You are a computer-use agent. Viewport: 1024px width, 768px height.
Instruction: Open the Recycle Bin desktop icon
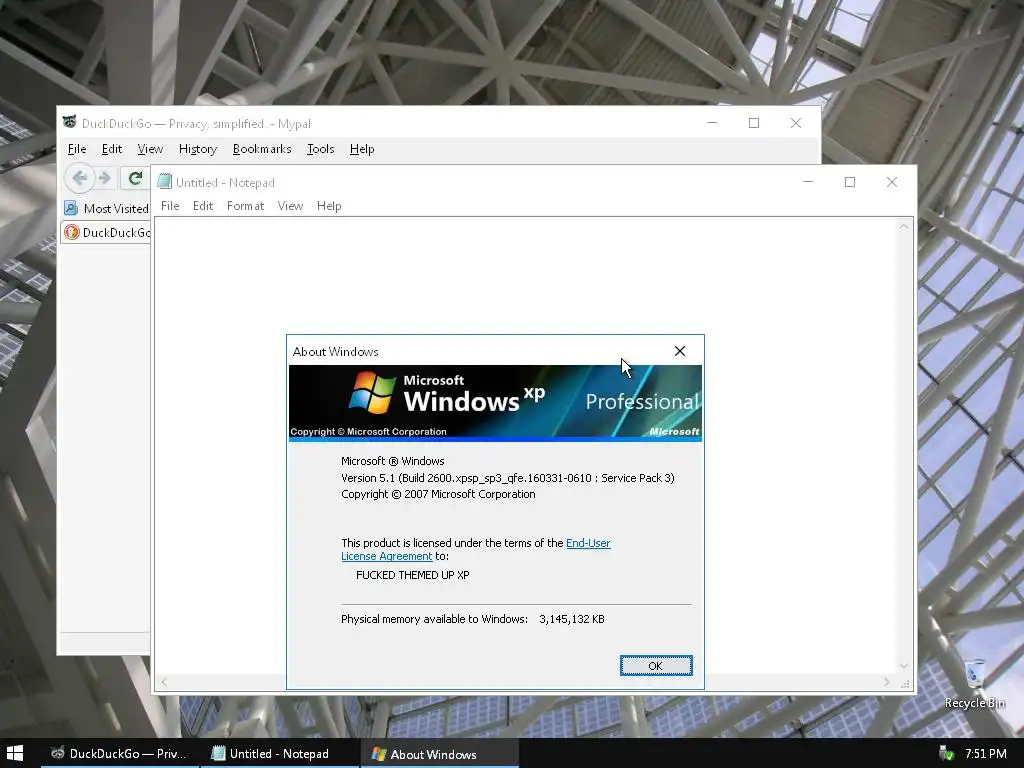tap(974, 684)
